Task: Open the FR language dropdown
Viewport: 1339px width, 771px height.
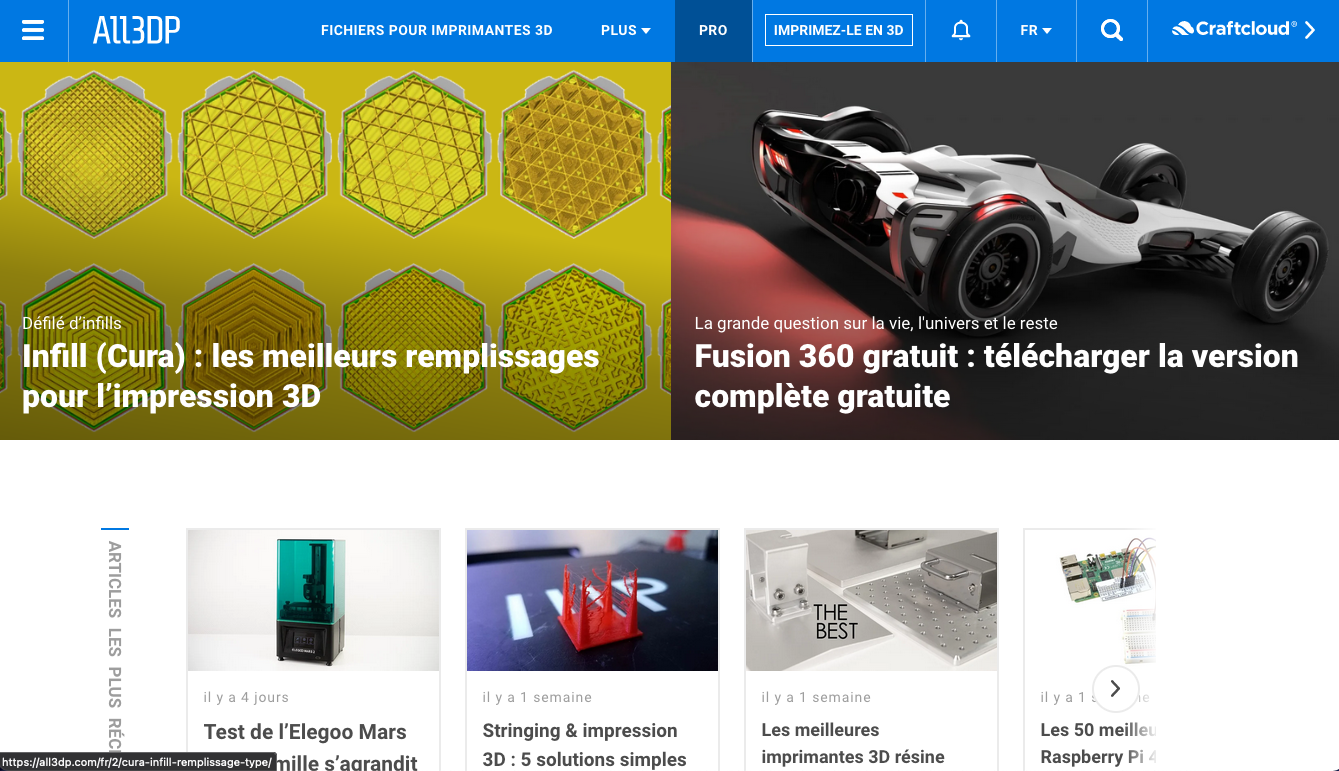Action: click(1036, 30)
